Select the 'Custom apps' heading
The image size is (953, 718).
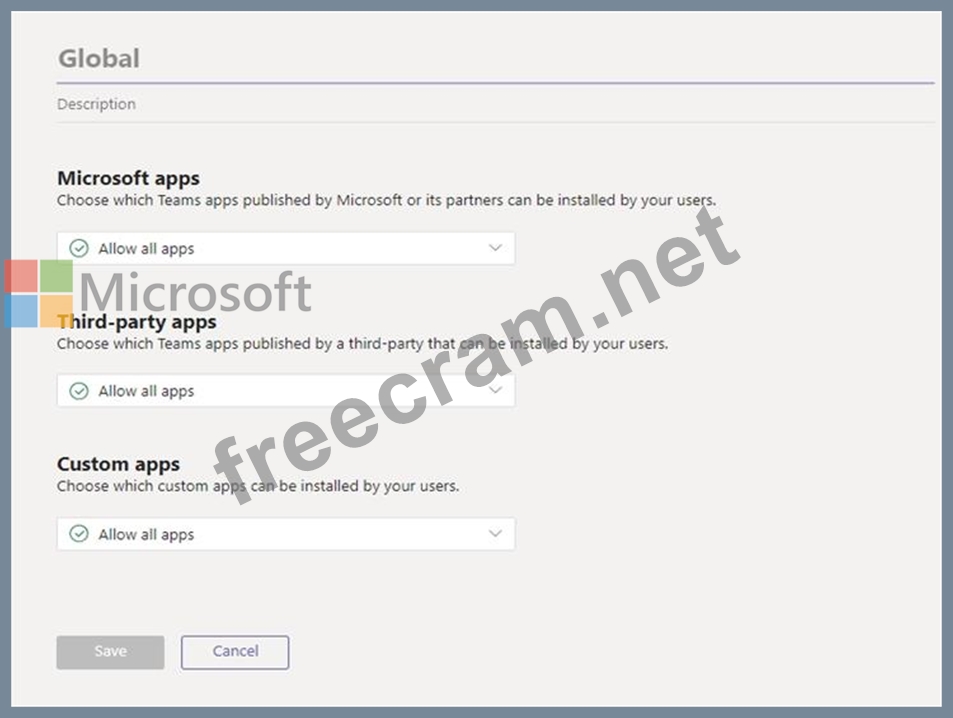coord(119,464)
